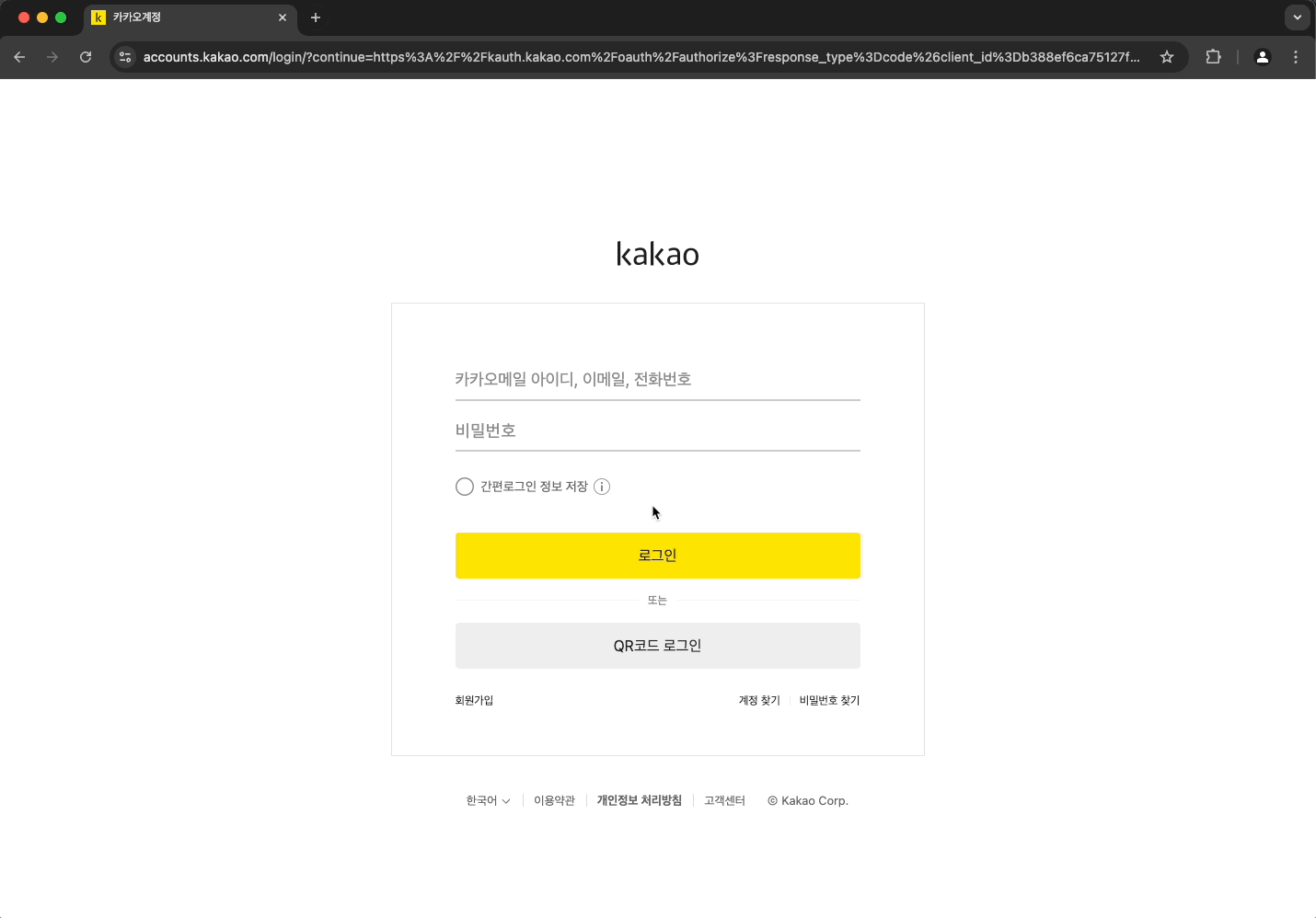Enable the 간편로그인 정보 저장 checkbox
Screen dimensions: 1316x918
(465, 487)
